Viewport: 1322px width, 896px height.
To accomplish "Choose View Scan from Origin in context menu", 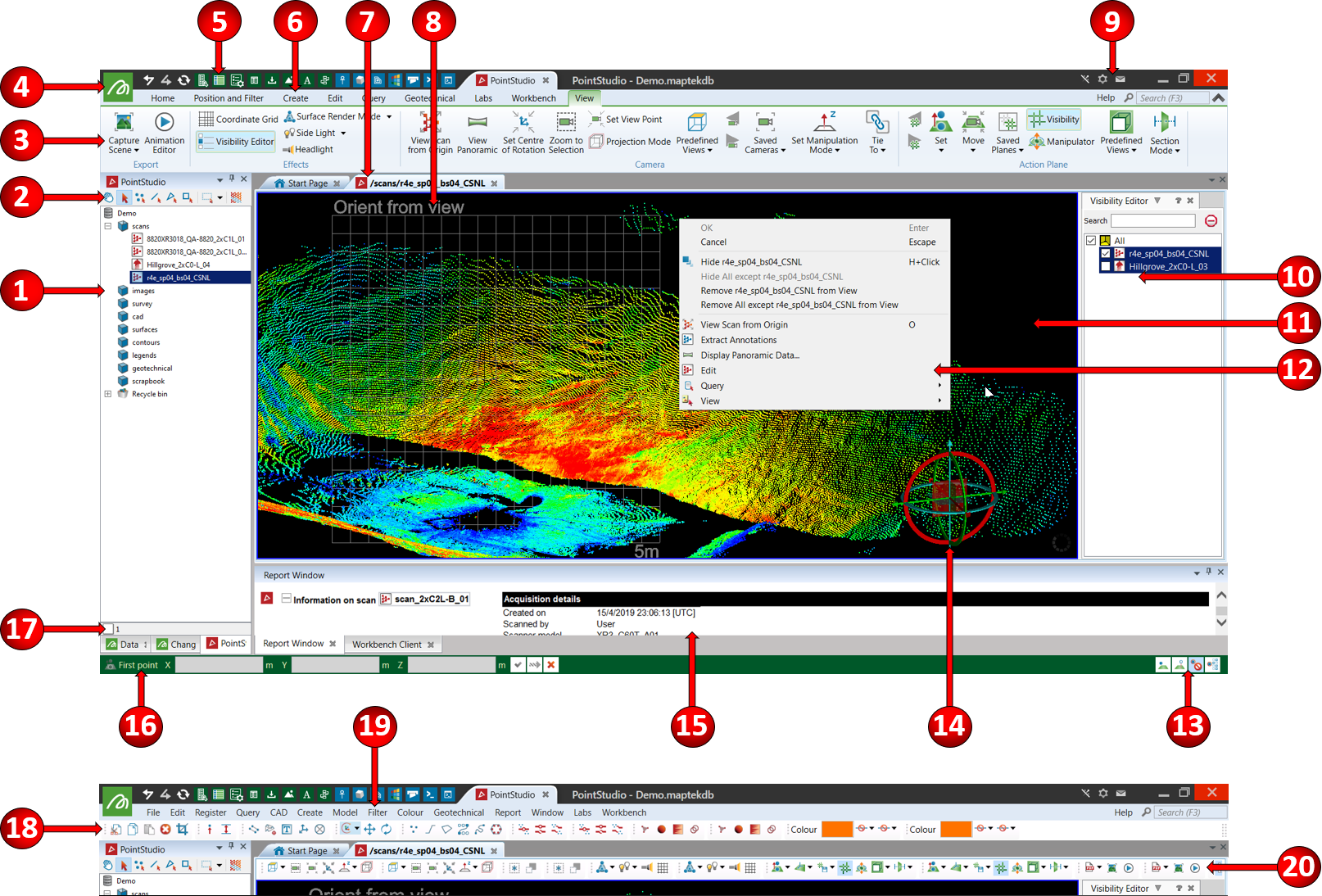I will 744,325.
